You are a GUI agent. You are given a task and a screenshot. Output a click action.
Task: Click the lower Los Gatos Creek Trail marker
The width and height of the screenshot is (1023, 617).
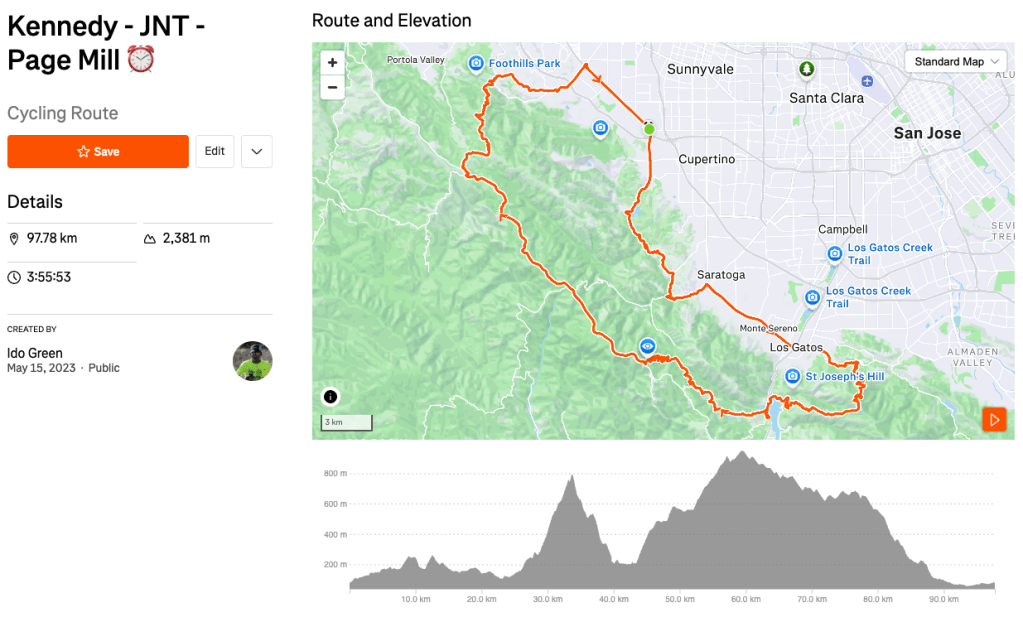813,297
